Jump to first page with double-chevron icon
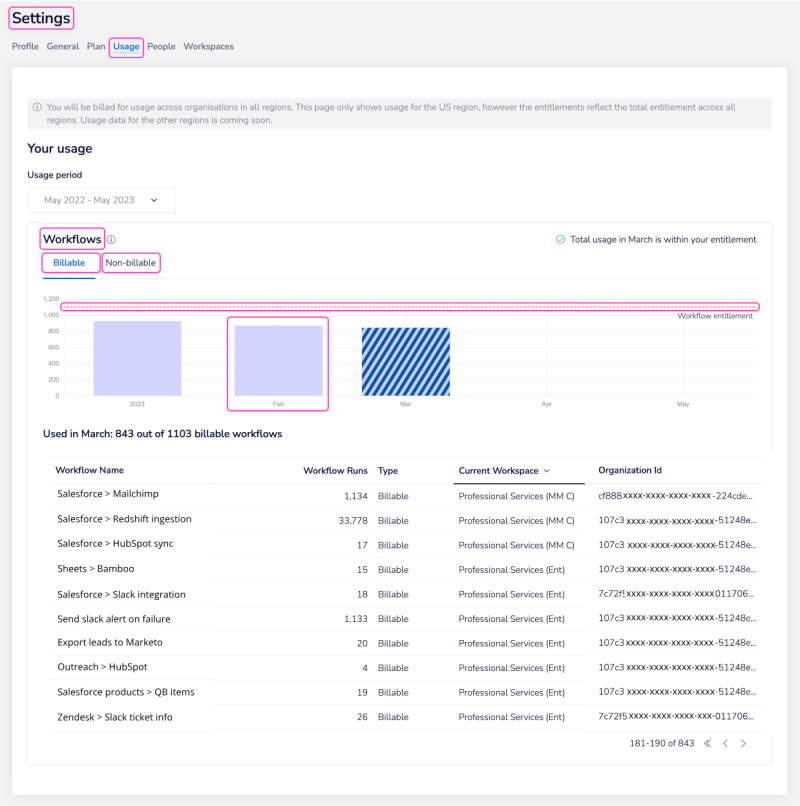 707,743
